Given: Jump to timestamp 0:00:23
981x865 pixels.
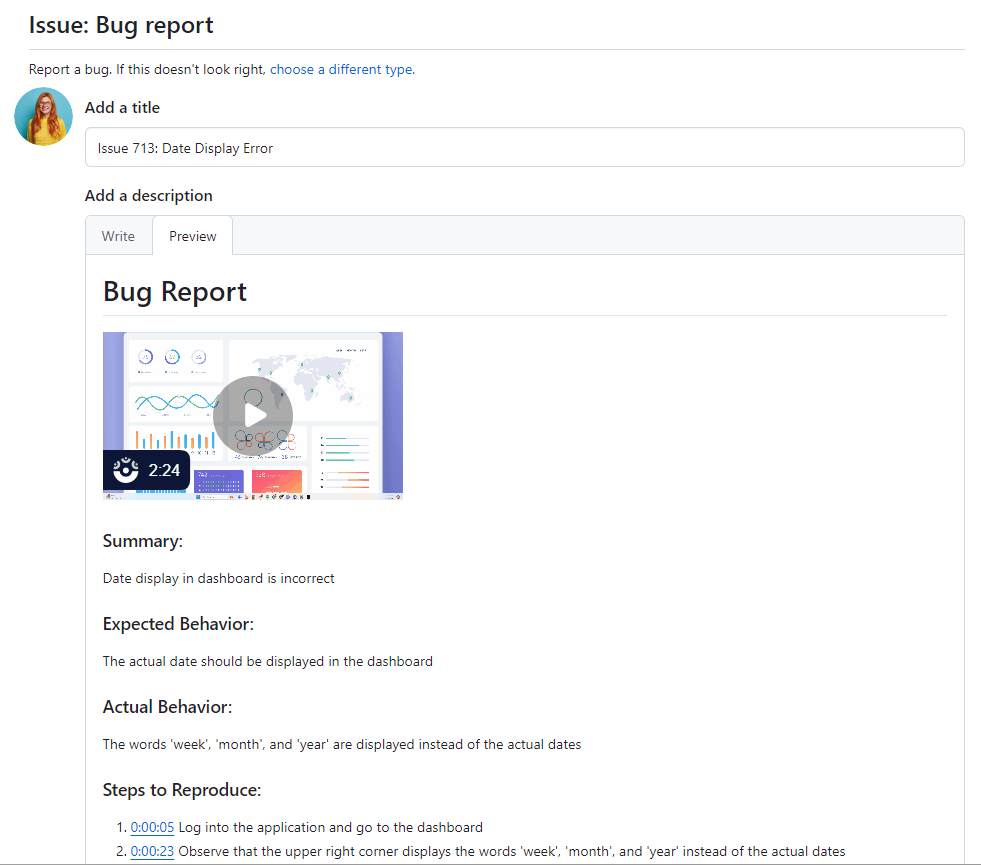Looking at the screenshot, I should click(x=152, y=851).
